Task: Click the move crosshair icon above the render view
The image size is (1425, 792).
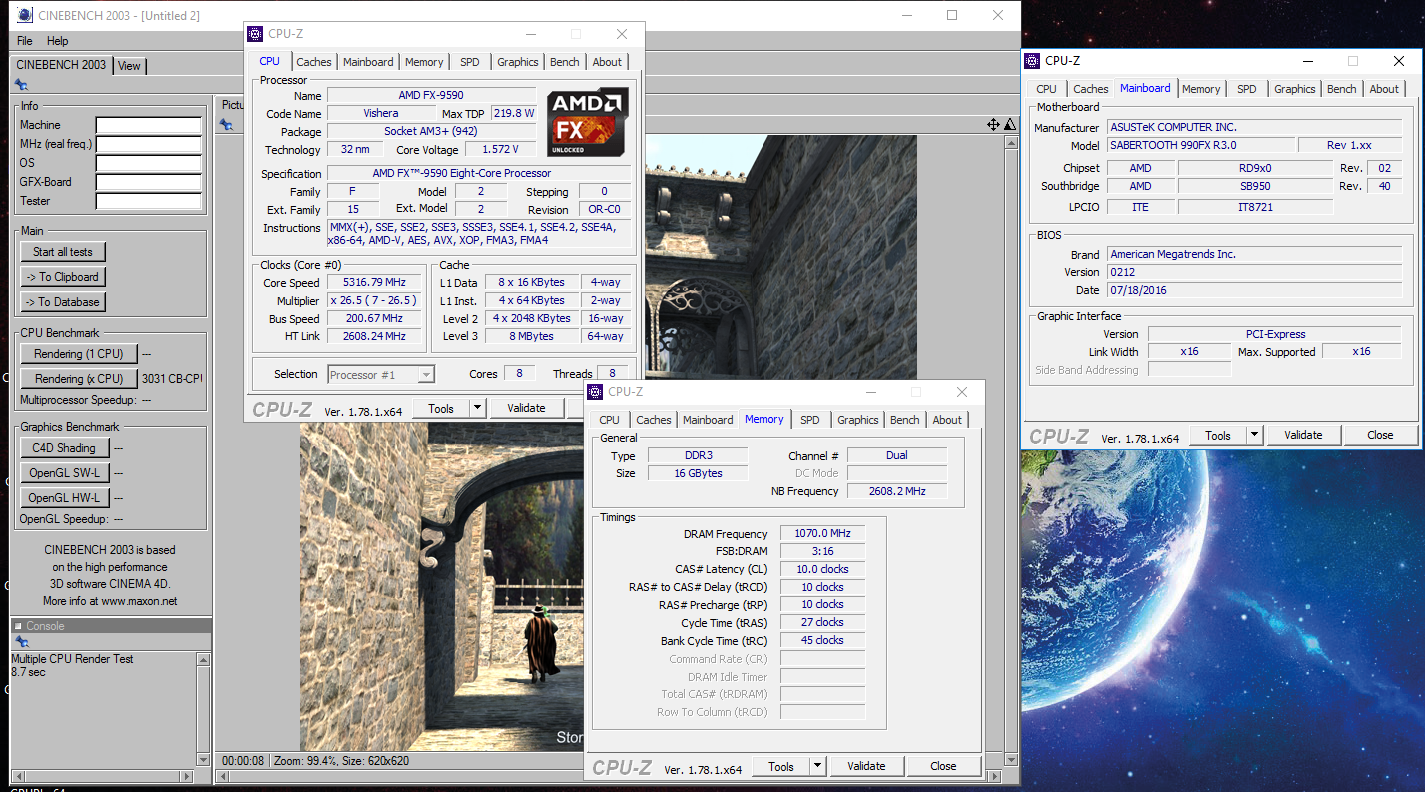Action: (x=993, y=125)
